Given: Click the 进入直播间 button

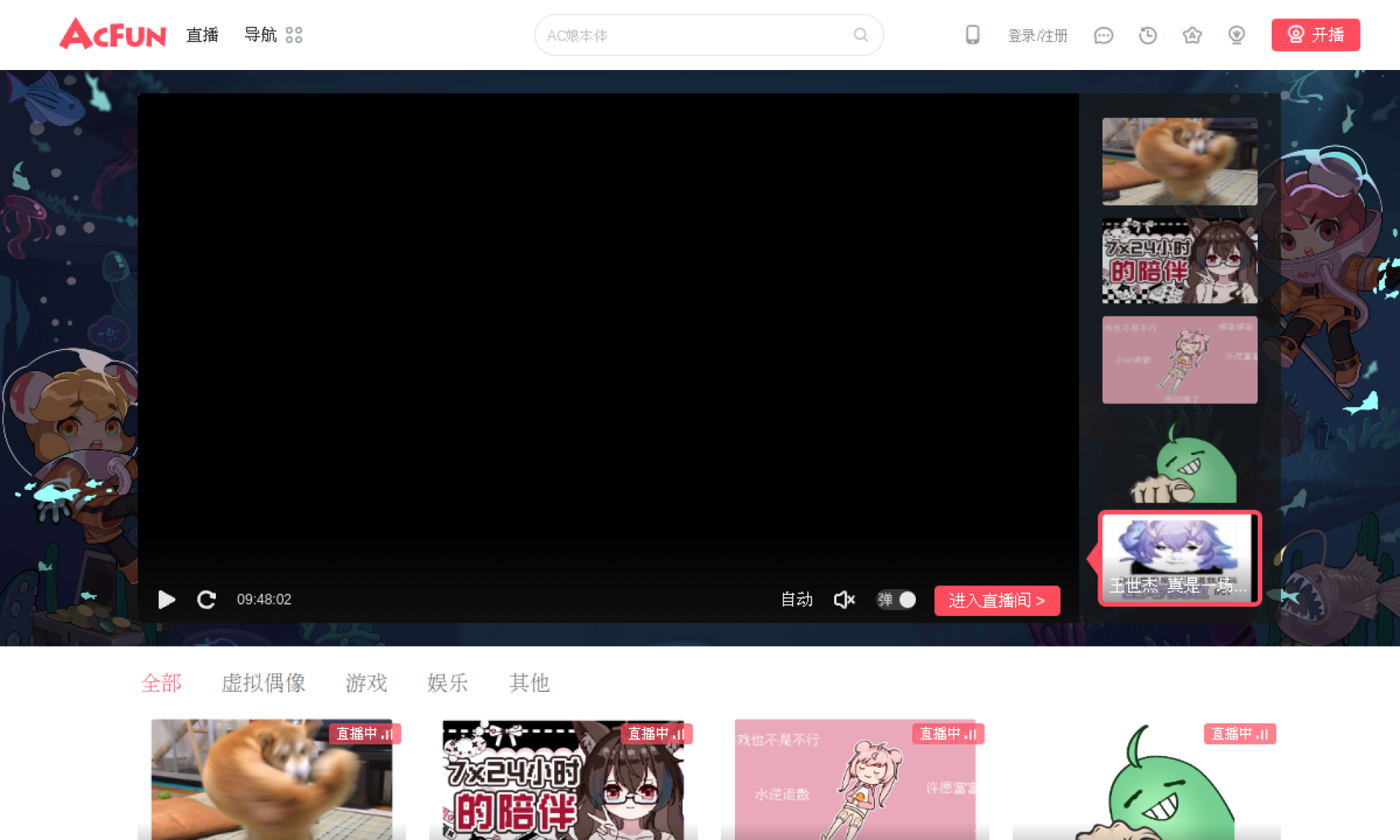Looking at the screenshot, I should pos(997,601).
